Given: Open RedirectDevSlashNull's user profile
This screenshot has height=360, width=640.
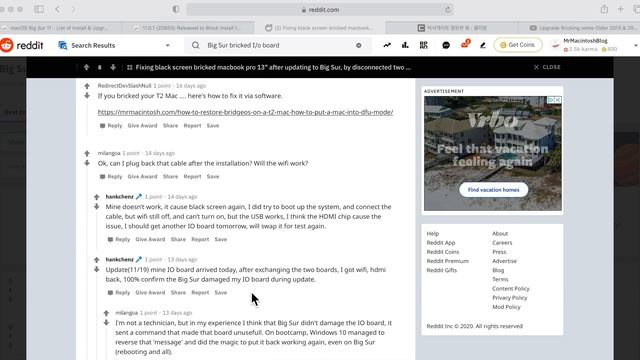Looking at the screenshot, I should (x=124, y=86).
